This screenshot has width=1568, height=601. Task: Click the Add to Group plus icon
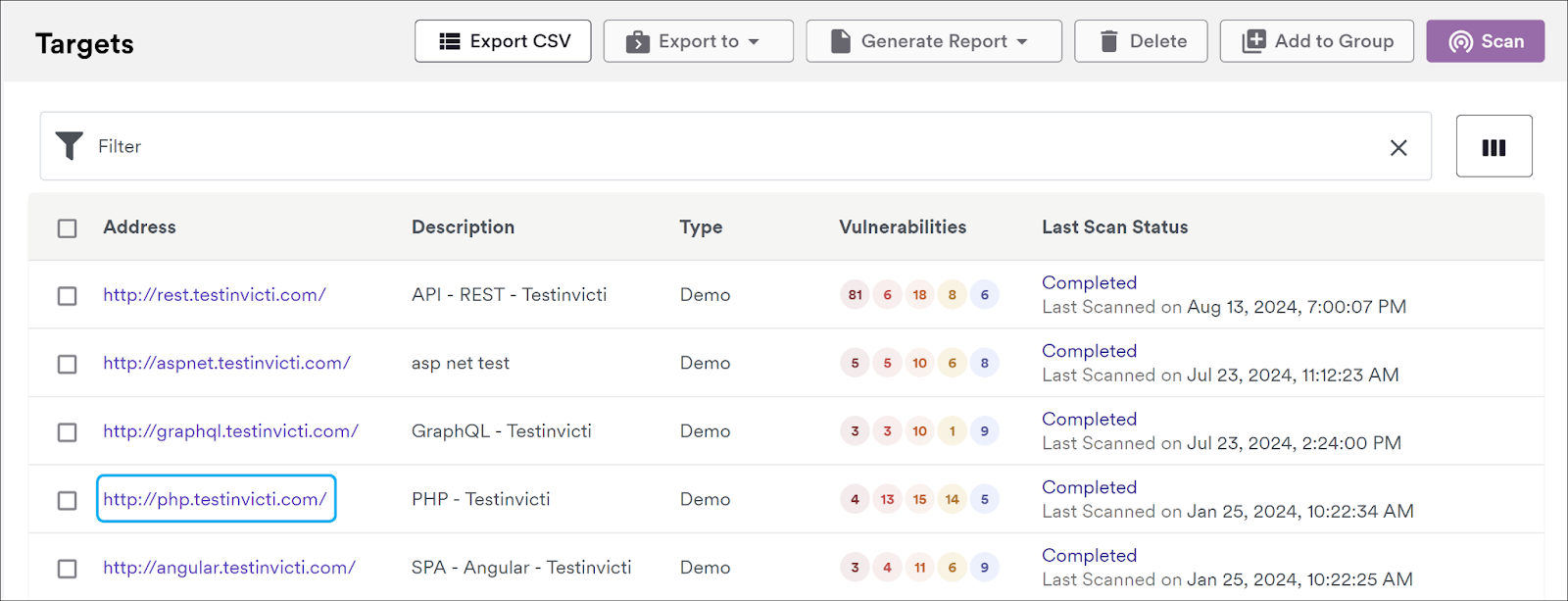1254,41
